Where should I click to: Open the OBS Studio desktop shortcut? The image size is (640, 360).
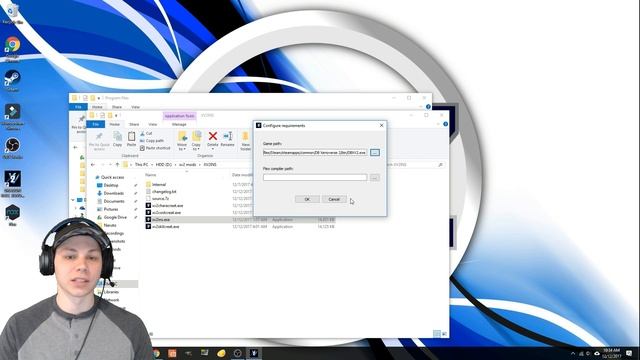click(12, 148)
